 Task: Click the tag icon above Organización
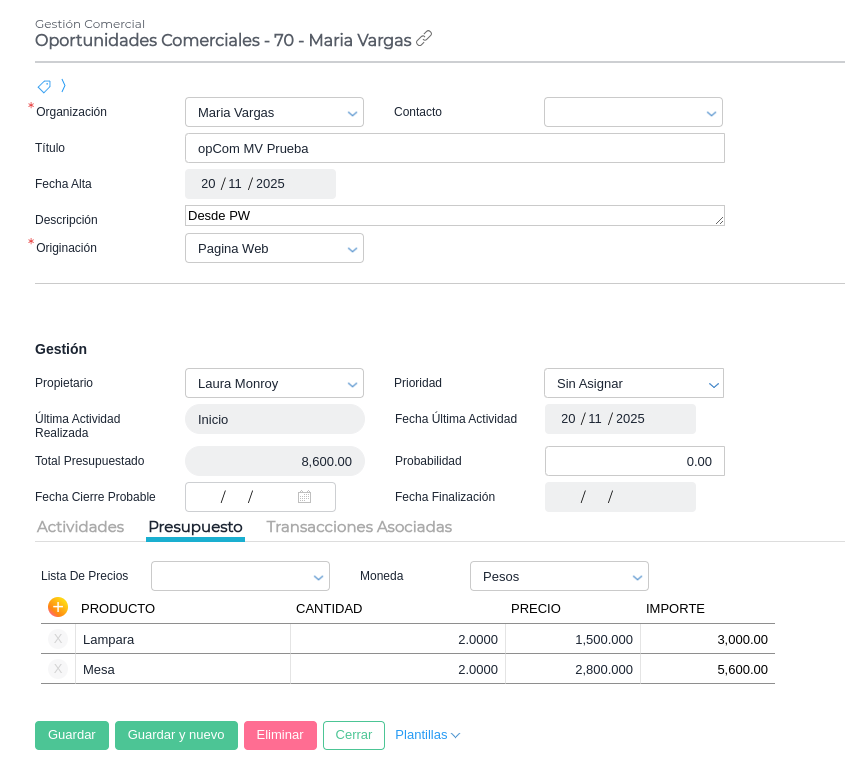pos(44,86)
